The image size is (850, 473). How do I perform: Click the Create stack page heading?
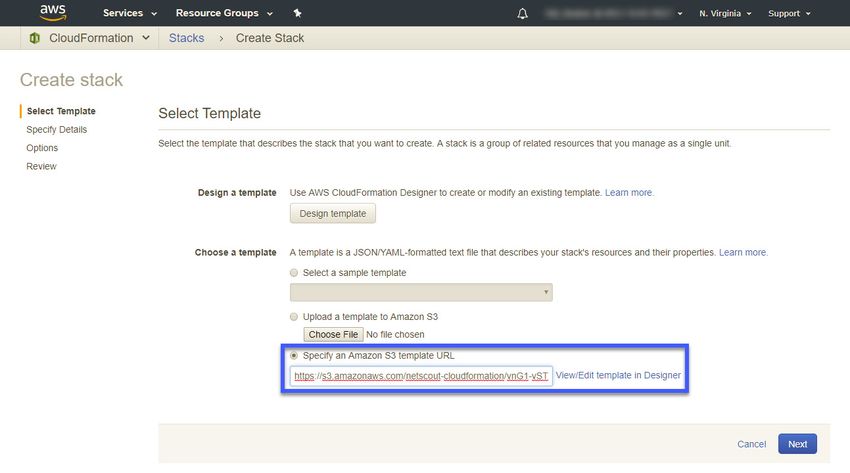click(72, 80)
